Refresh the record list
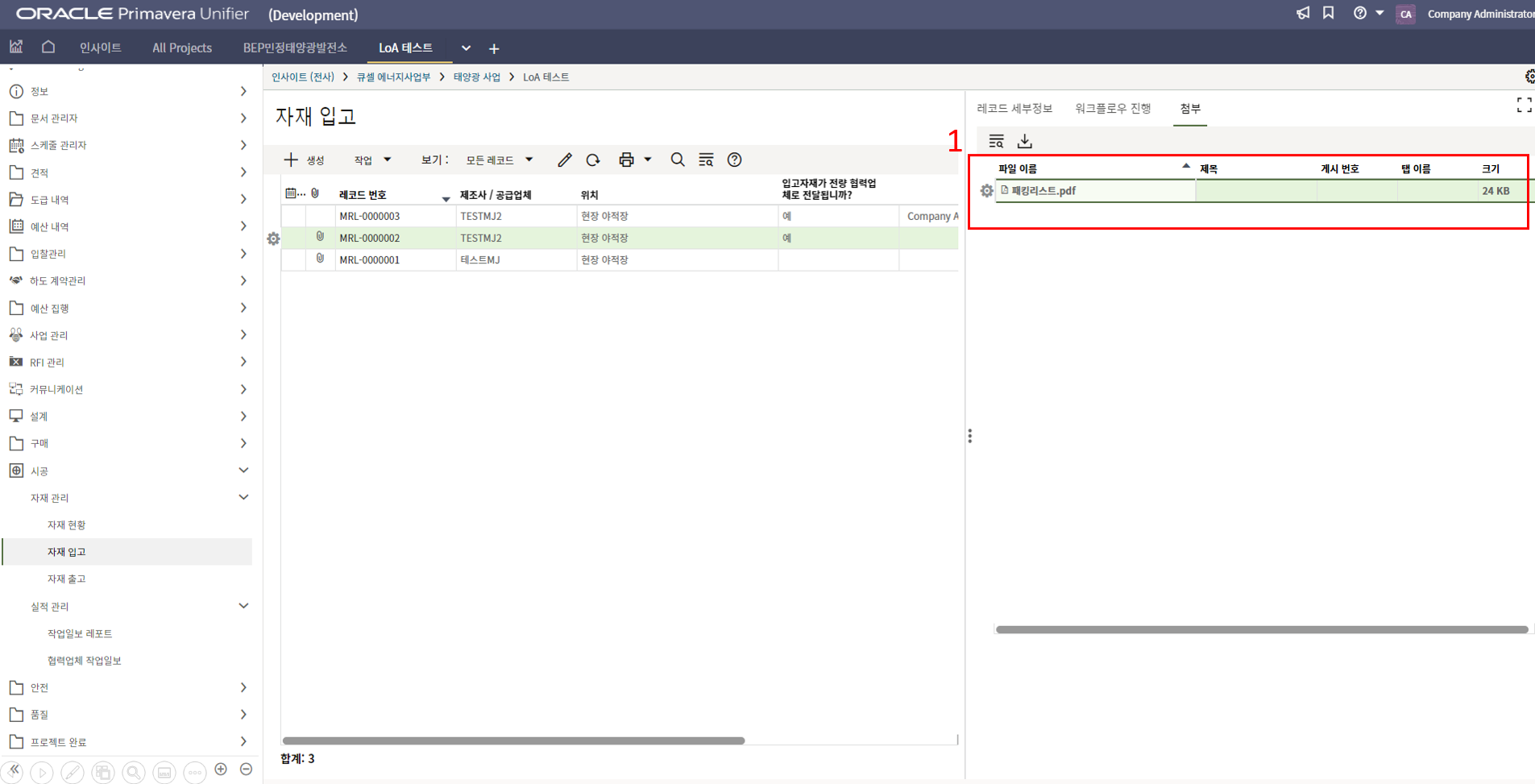The width and height of the screenshot is (1535, 784). click(593, 160)
